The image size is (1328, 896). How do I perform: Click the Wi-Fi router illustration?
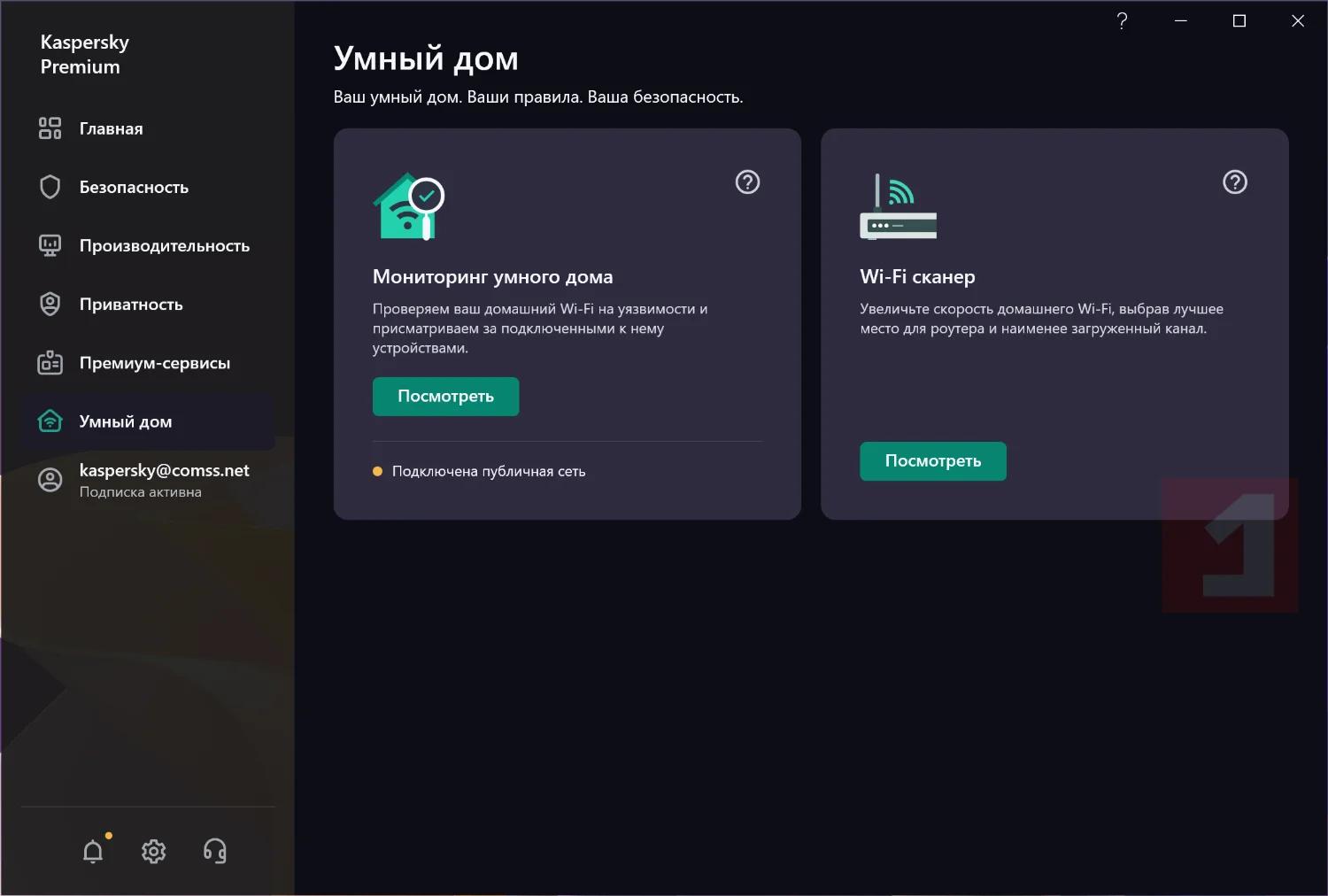click(x=898, y=206)
